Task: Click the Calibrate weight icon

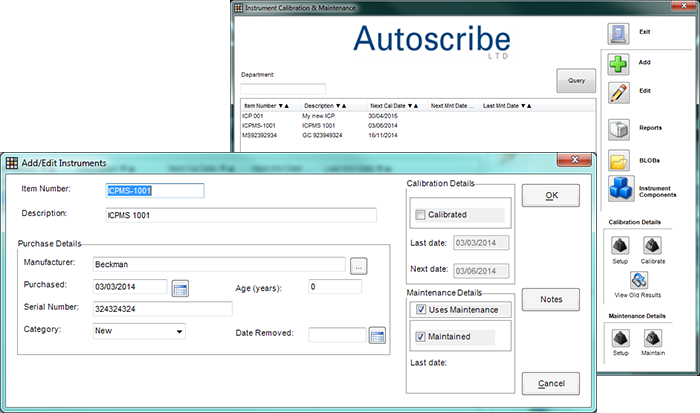Action: [652, 245]
